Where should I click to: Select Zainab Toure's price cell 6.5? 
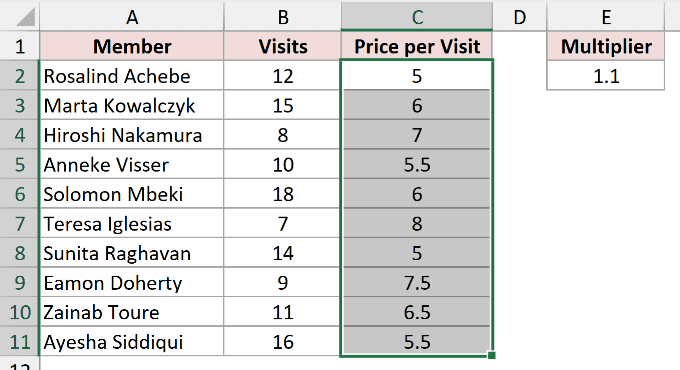(417, 312)
